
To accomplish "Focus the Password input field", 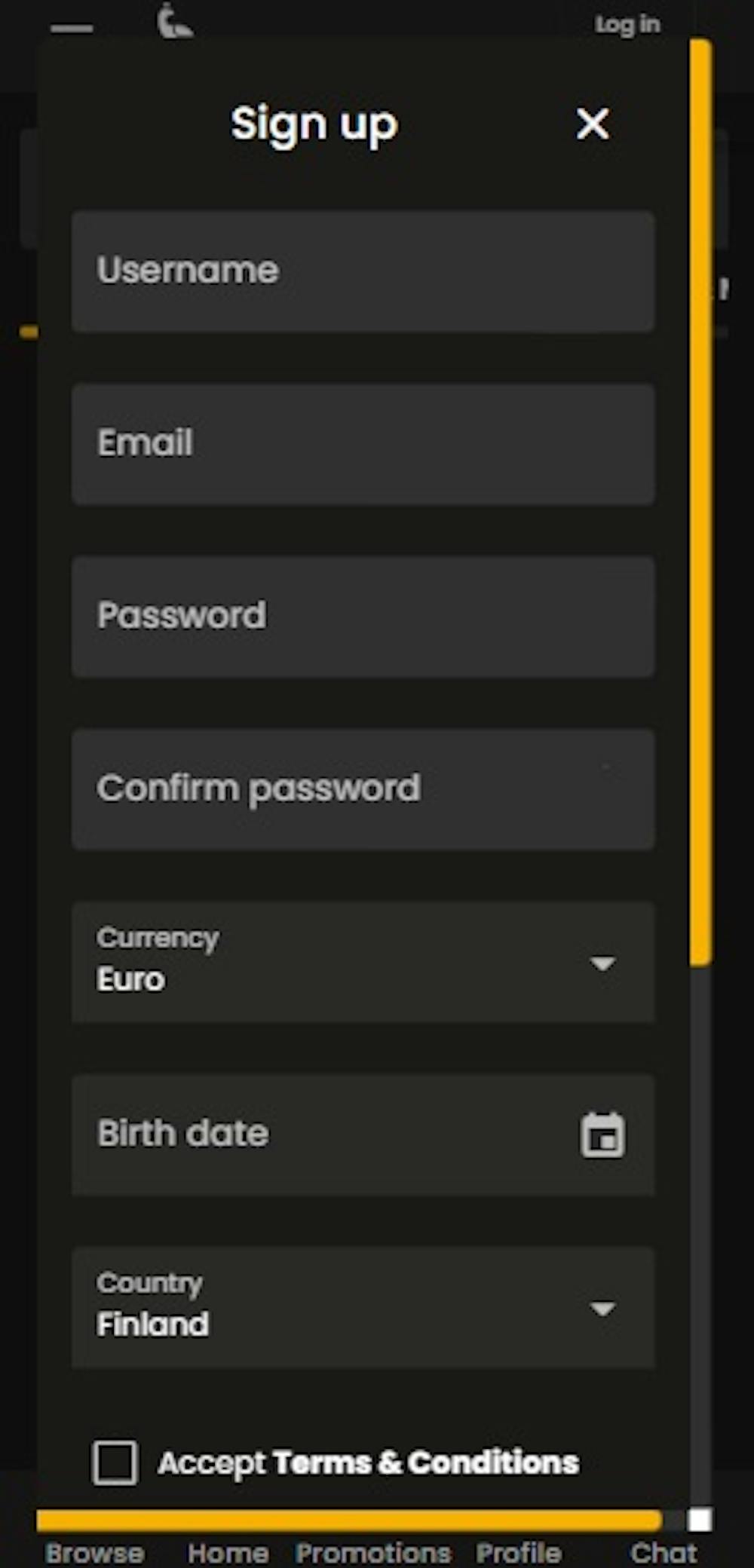I will (363, 617).
